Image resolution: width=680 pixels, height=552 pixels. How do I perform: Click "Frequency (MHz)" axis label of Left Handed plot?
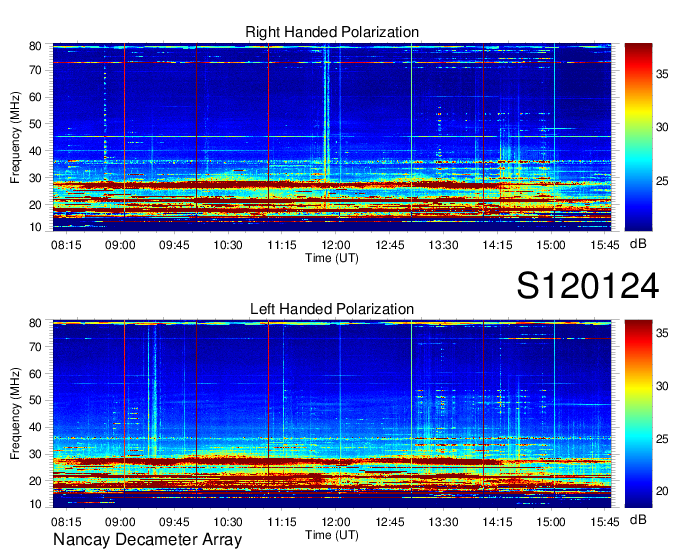click(15, 414)
